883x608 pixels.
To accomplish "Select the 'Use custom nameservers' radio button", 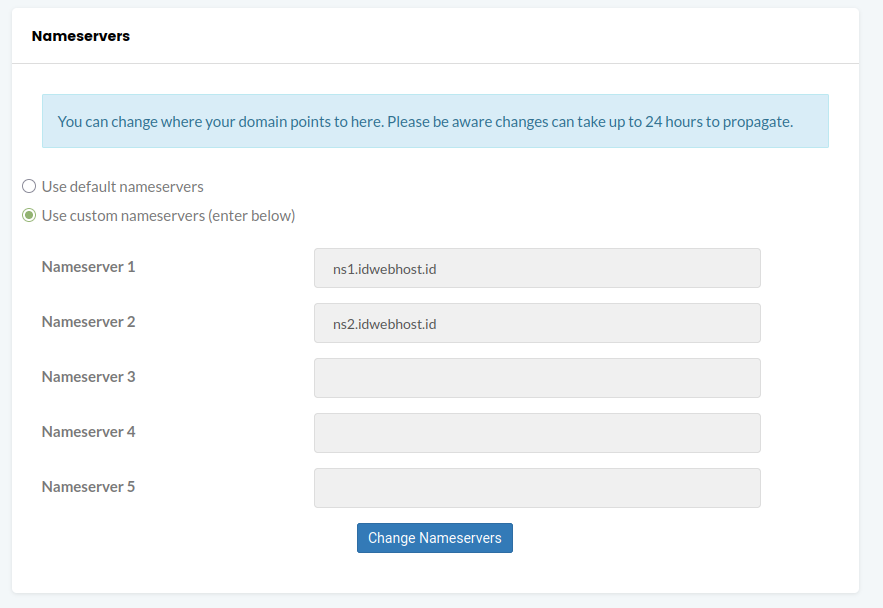I will coord(29,215).
